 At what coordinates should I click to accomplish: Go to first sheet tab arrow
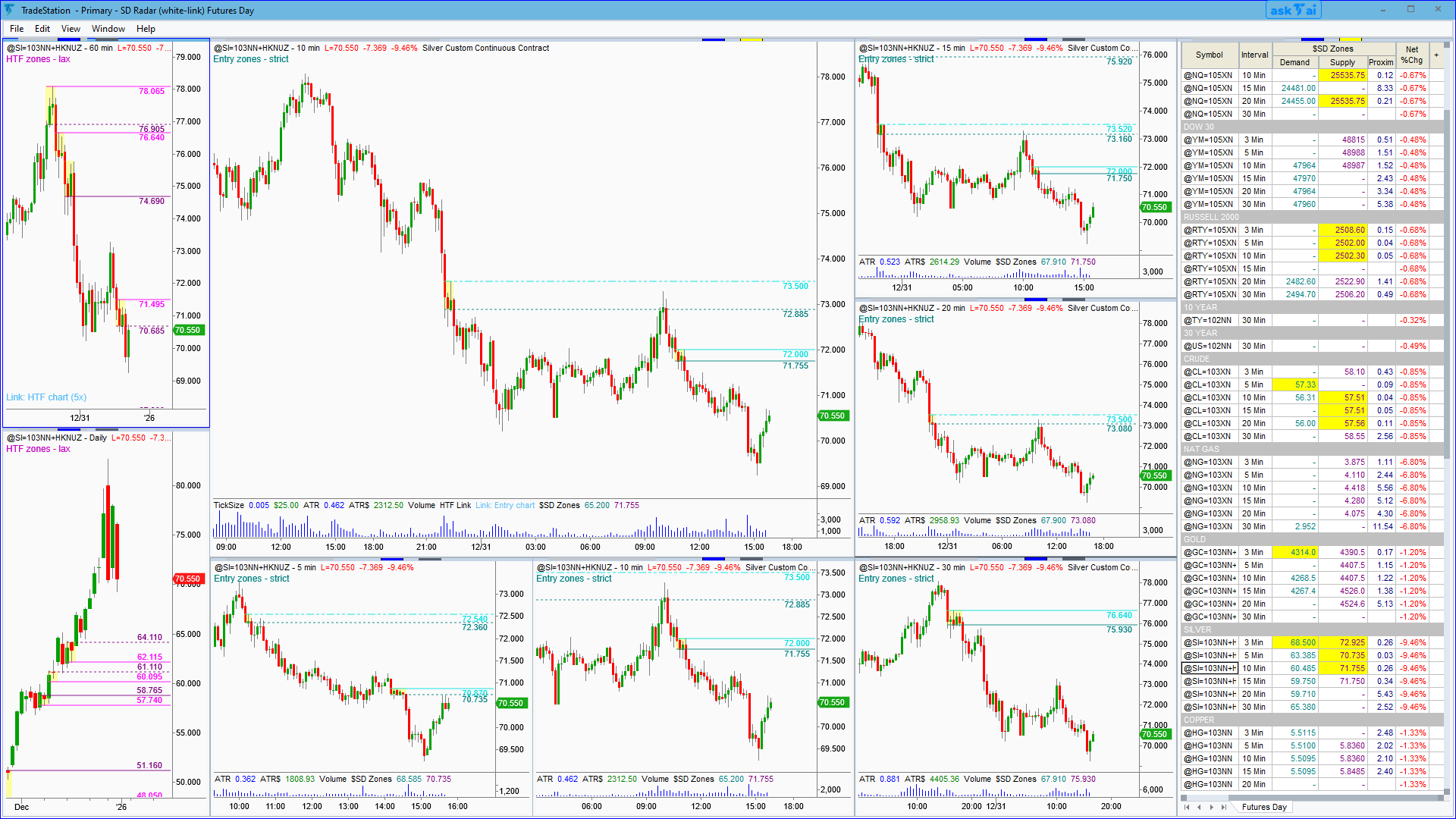coord(1187,807)
